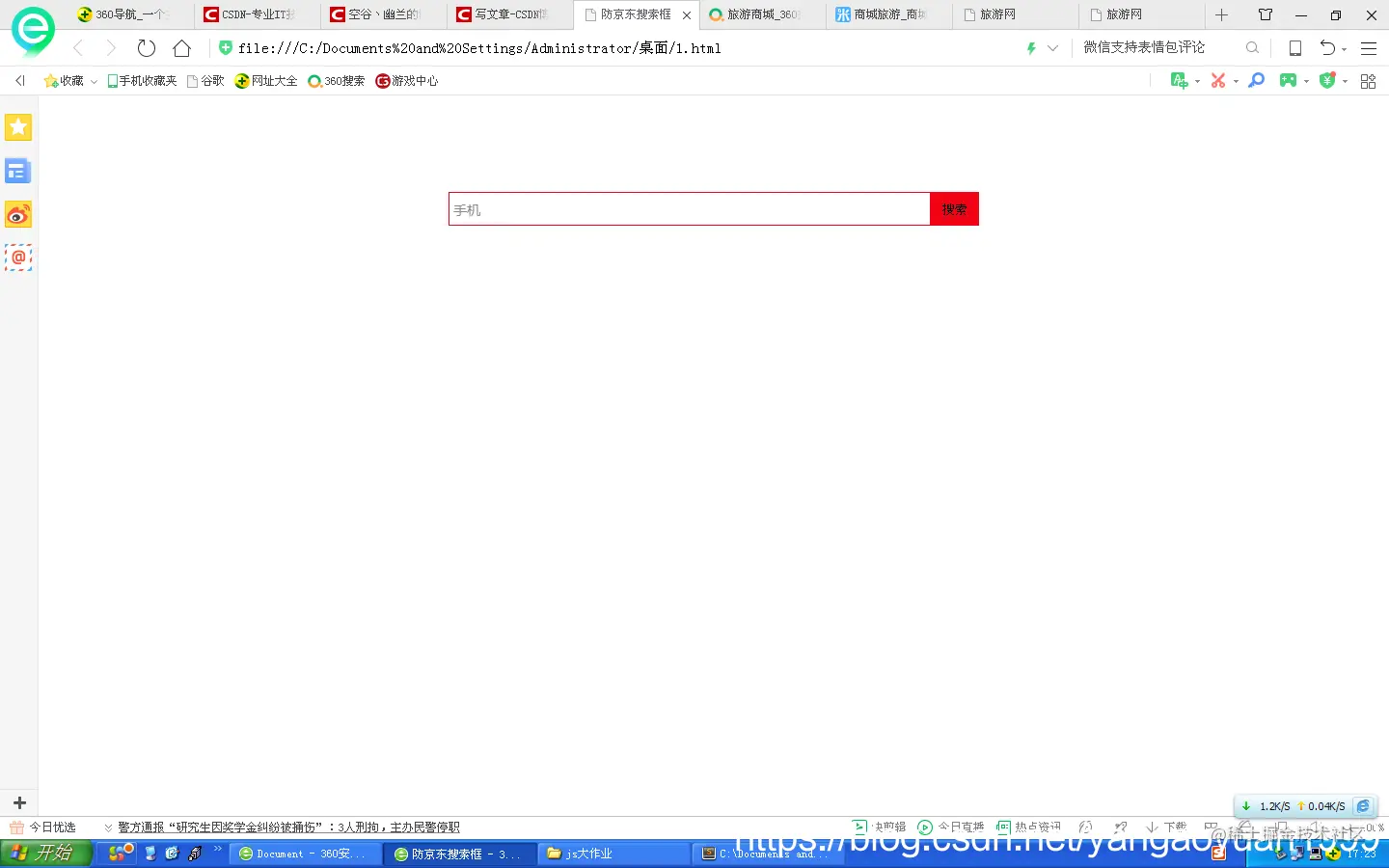Switch to js大作业 folder in taskbar
The width and height of the screenshot is (1389, 868).
tap(613, 854)
